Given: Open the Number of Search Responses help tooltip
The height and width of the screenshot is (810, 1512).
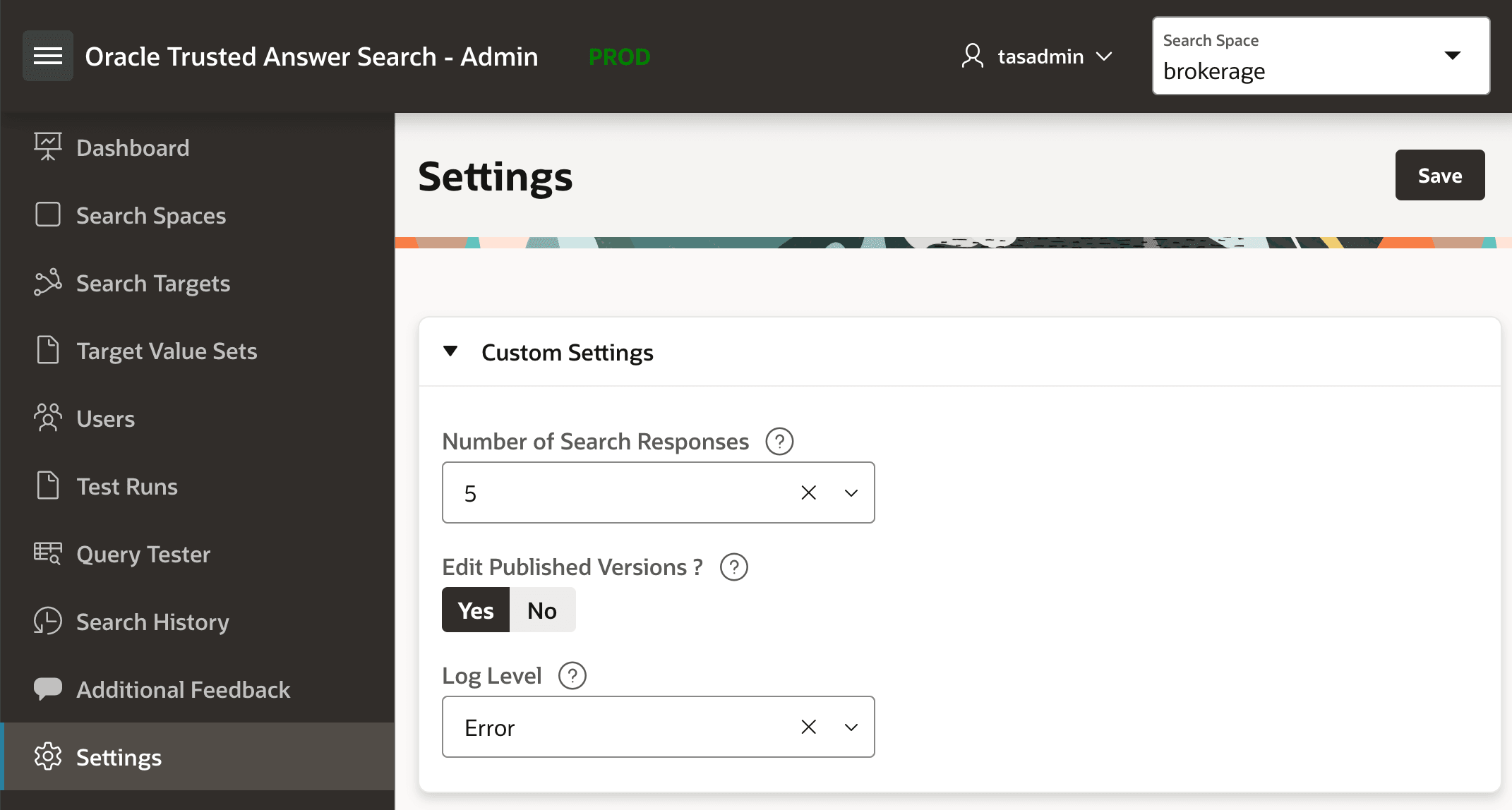Looking at the screenshot, I should [779, 441].
